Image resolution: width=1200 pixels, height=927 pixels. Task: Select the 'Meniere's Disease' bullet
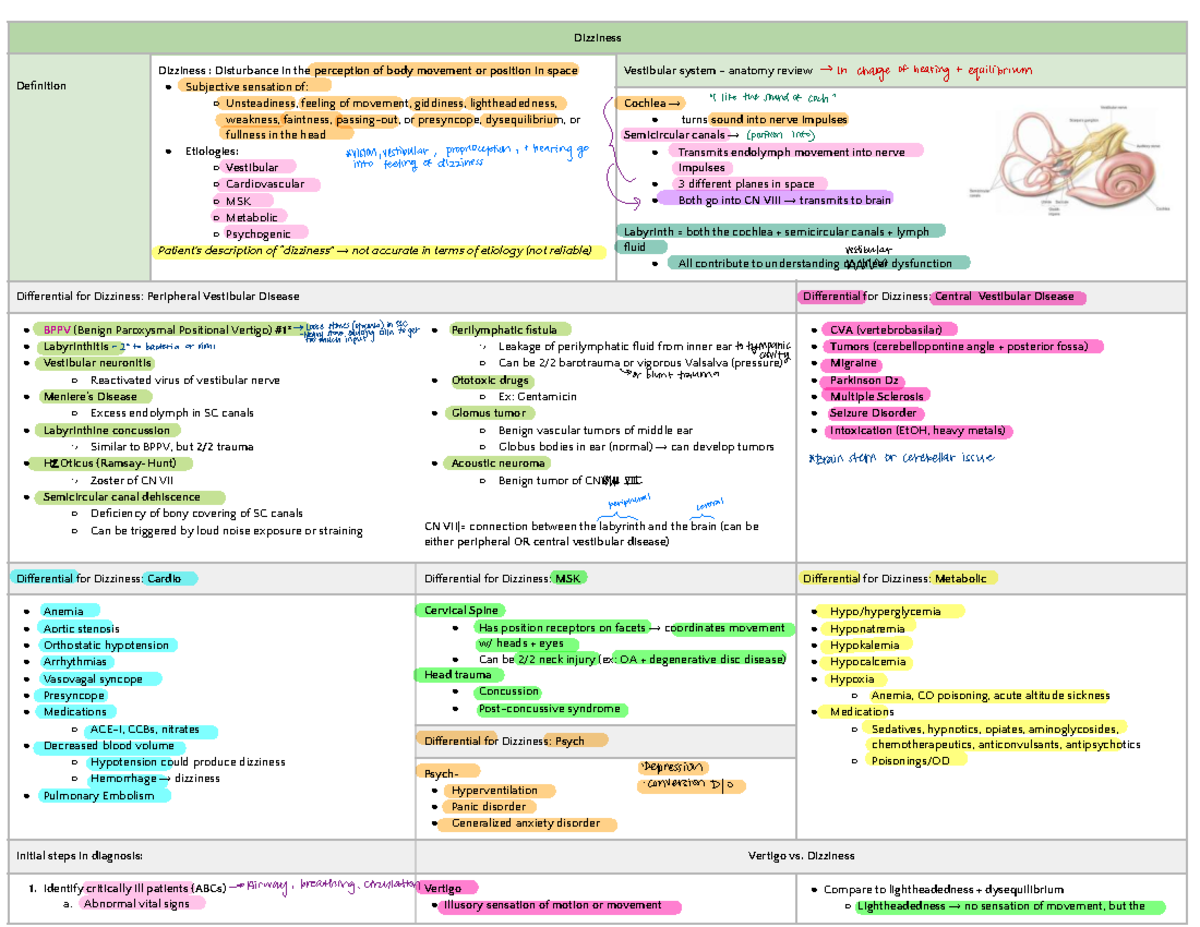coord(88,397)
